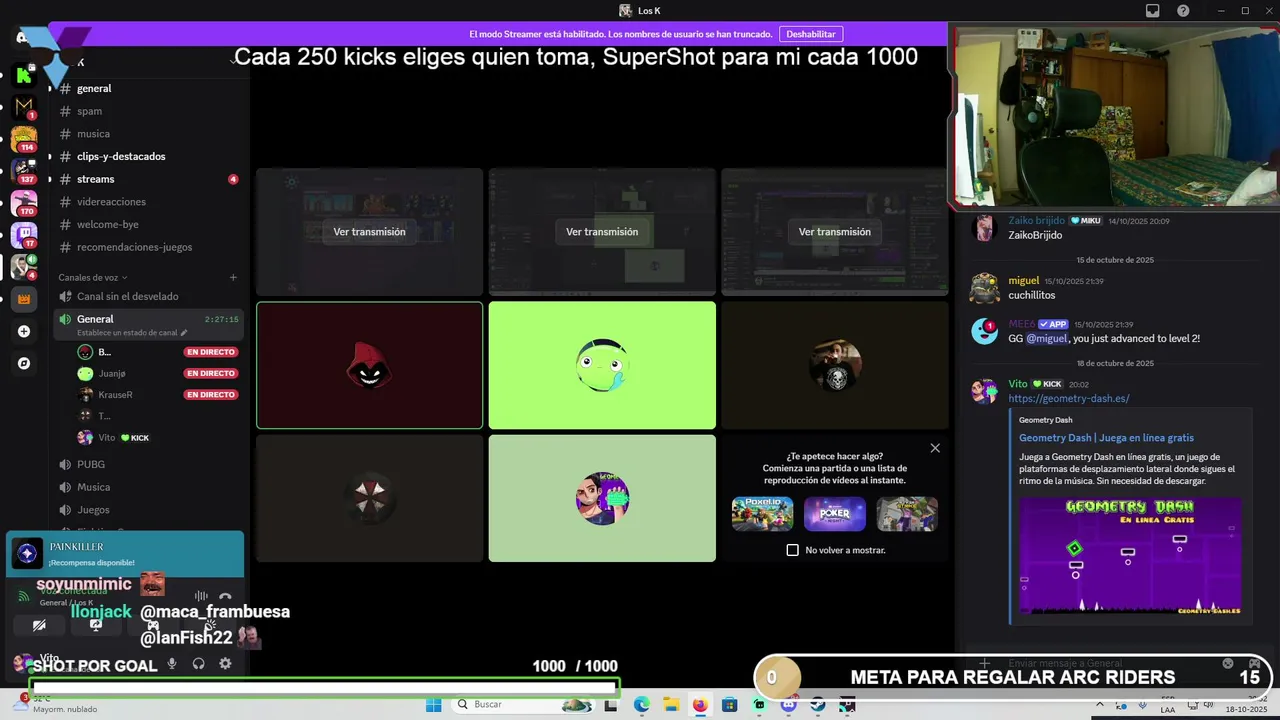
Task: Open the green Kick server icon
Action: click(x=24, y=75)
